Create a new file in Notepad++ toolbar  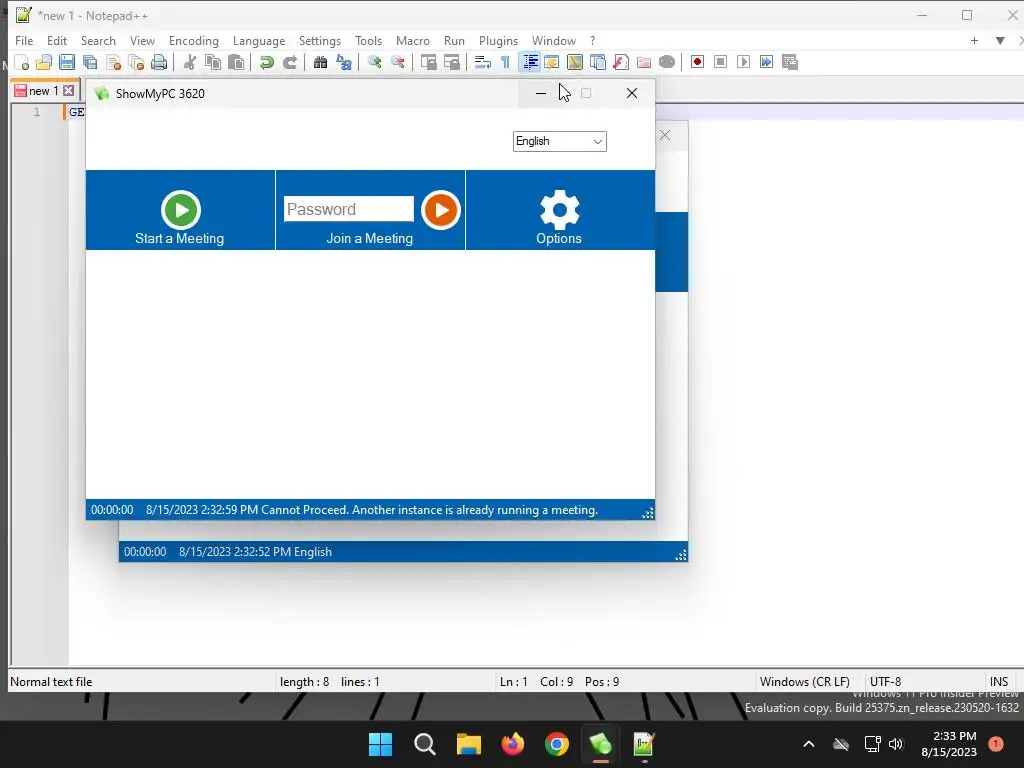click(22, 63)
